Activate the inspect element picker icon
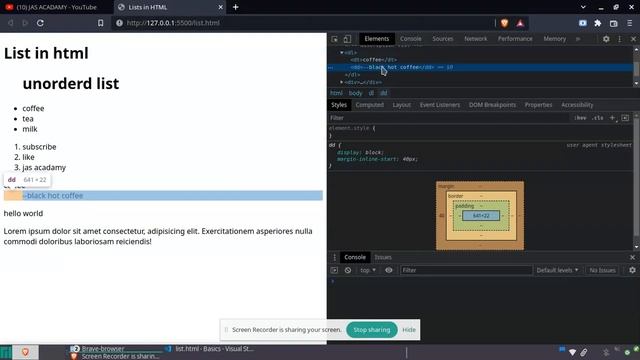 [x=334, y=39]
